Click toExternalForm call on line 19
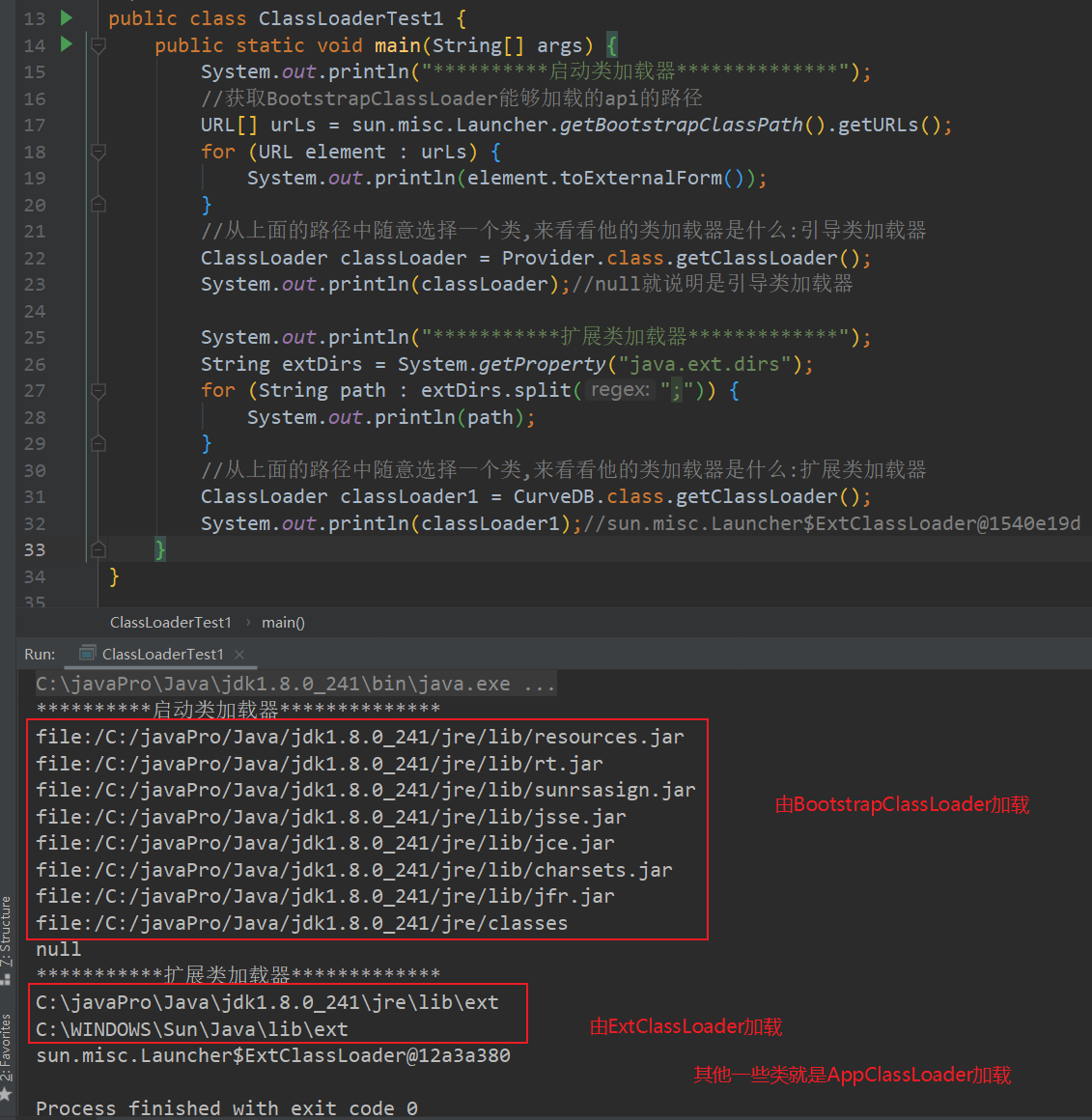 click(641, 178)
